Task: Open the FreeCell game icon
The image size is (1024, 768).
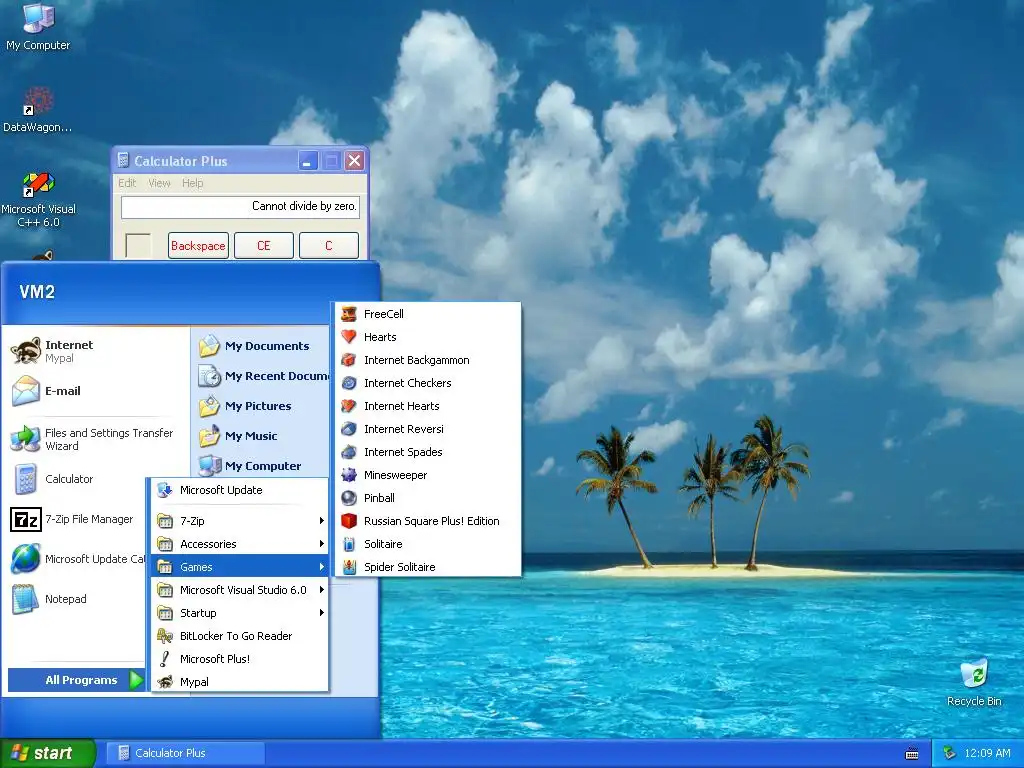Action: 349,314
